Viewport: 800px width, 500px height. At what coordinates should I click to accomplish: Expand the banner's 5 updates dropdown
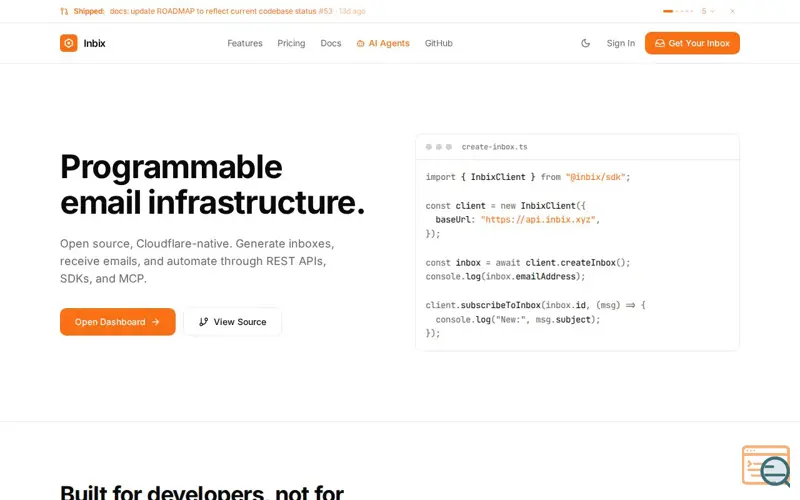tap(708, 11)
